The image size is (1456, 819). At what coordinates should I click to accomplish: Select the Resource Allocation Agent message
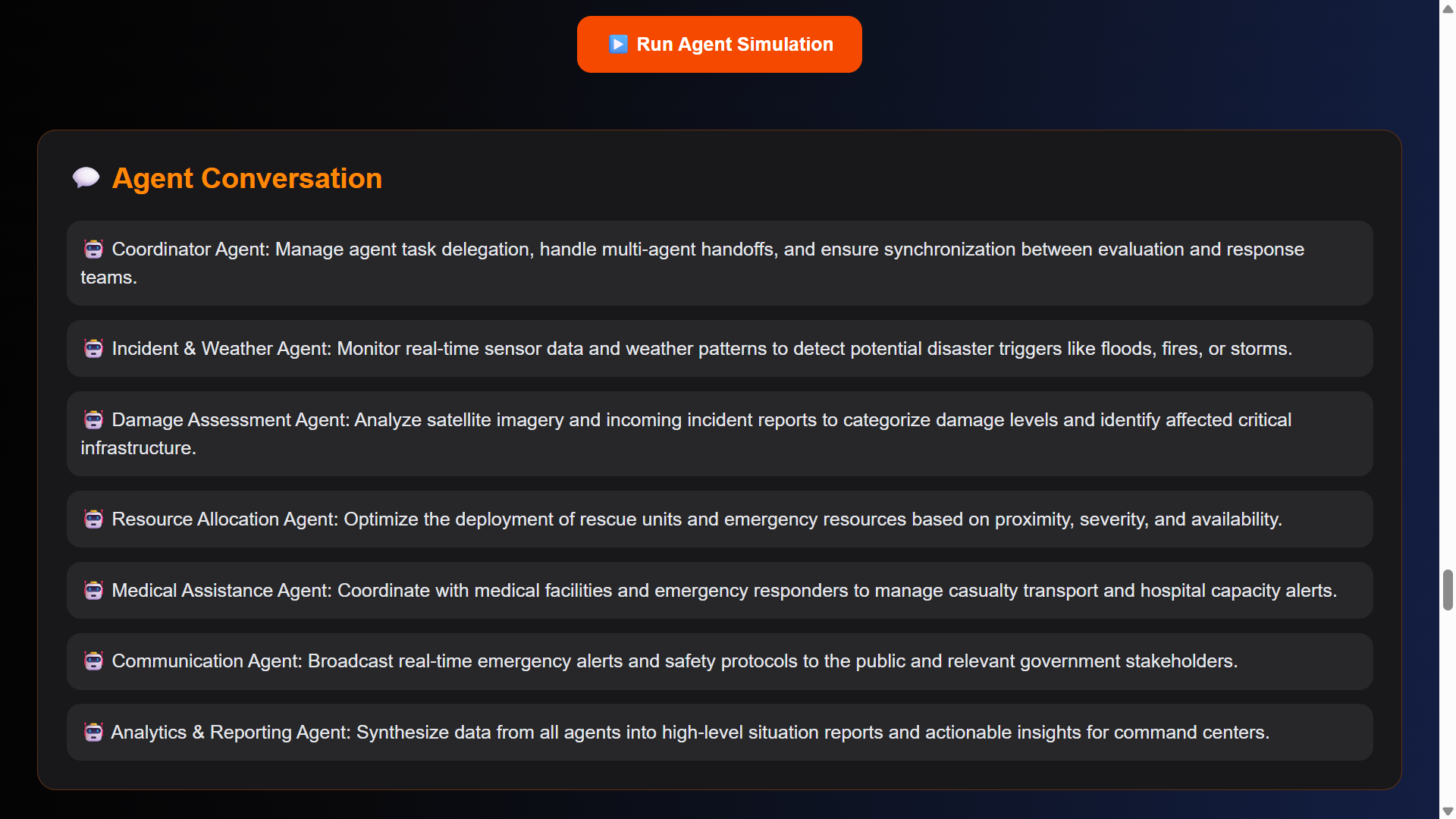click(719, 519)
